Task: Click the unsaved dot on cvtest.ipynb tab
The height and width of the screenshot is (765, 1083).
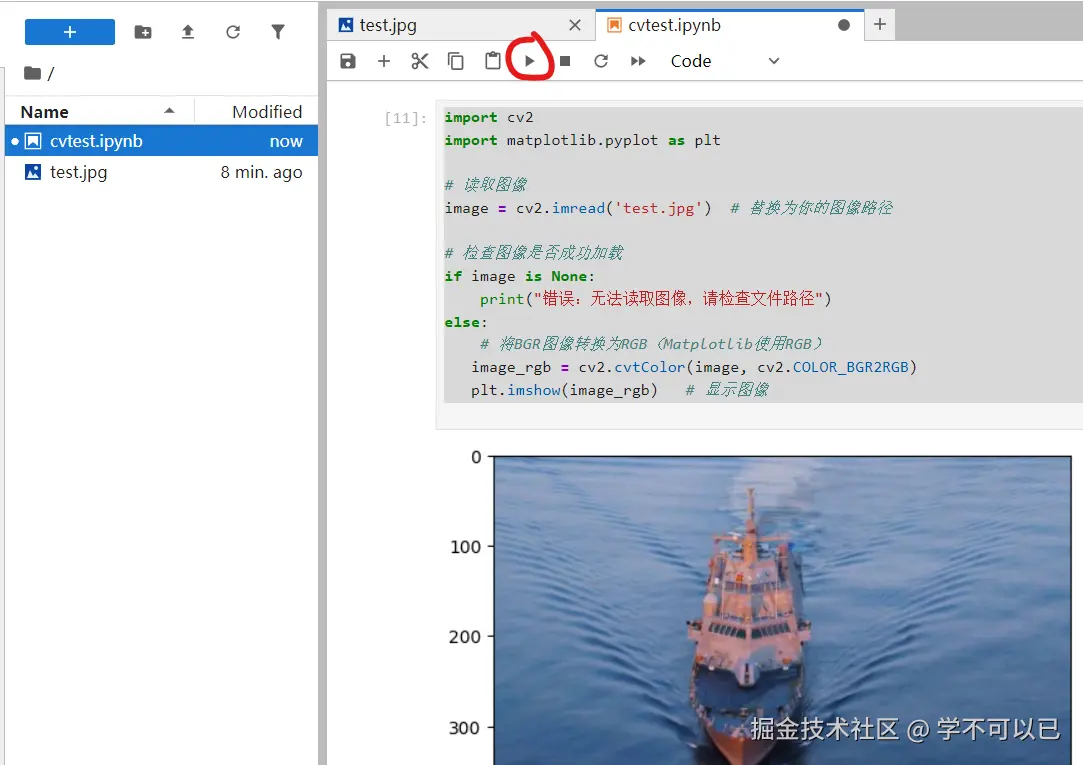Action: click(x=843, y=26)
